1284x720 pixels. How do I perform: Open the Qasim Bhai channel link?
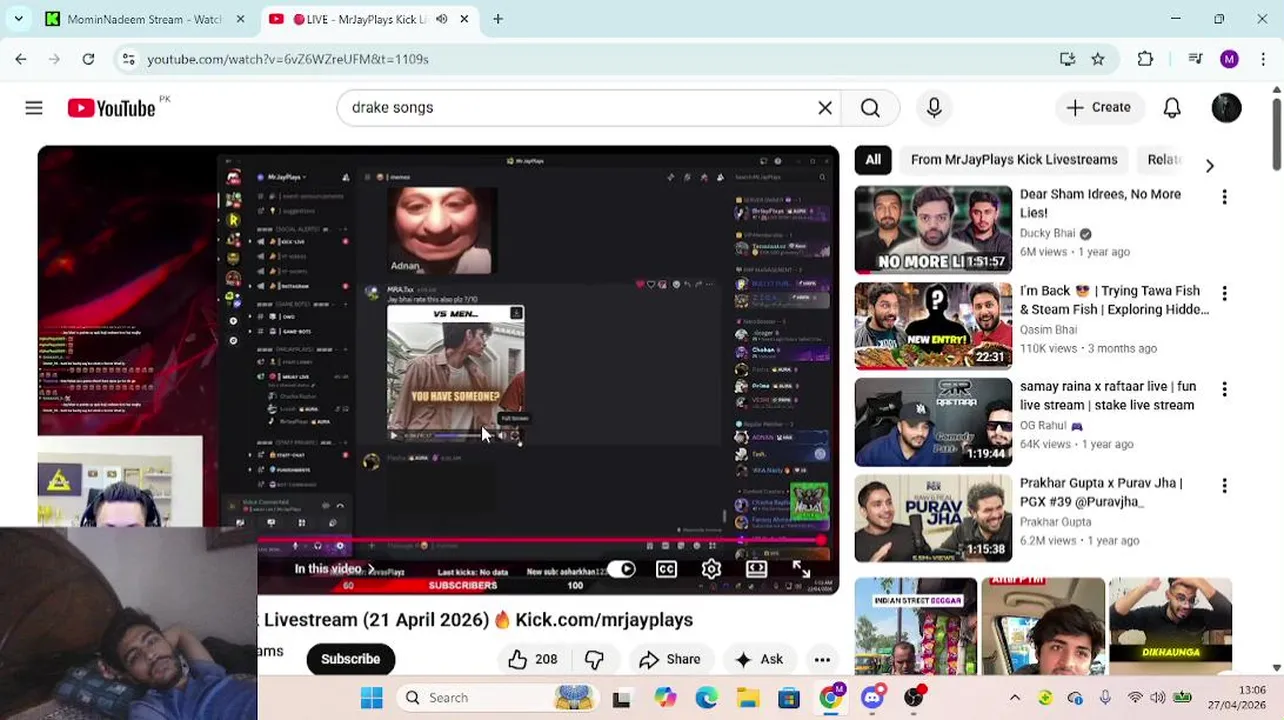[x=1048, y=329]
